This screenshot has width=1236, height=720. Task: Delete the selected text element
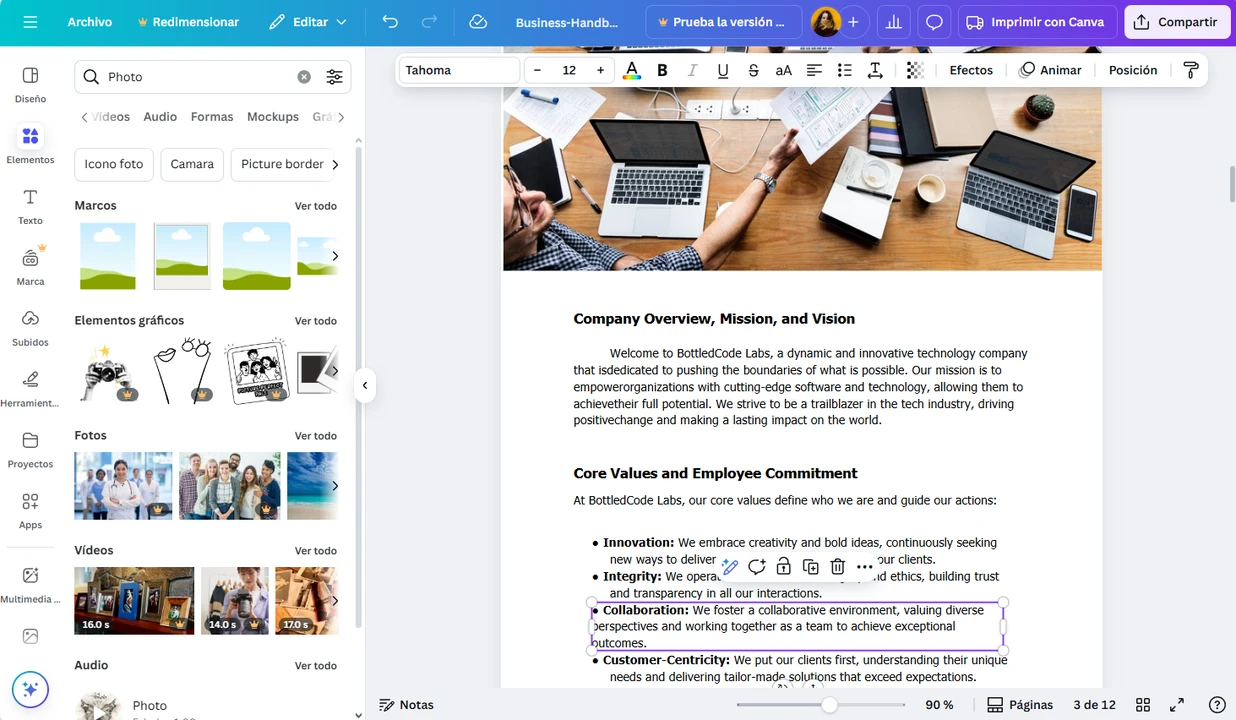(x=838, y=567)
